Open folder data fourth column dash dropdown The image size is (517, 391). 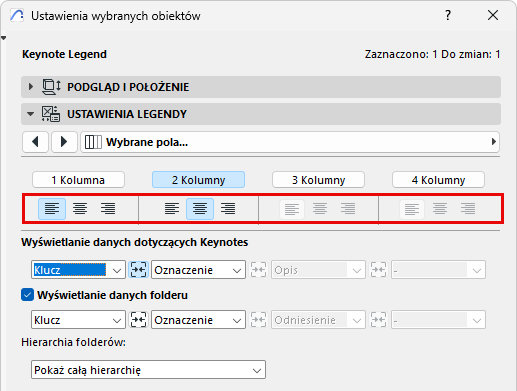tap(438, 320)
